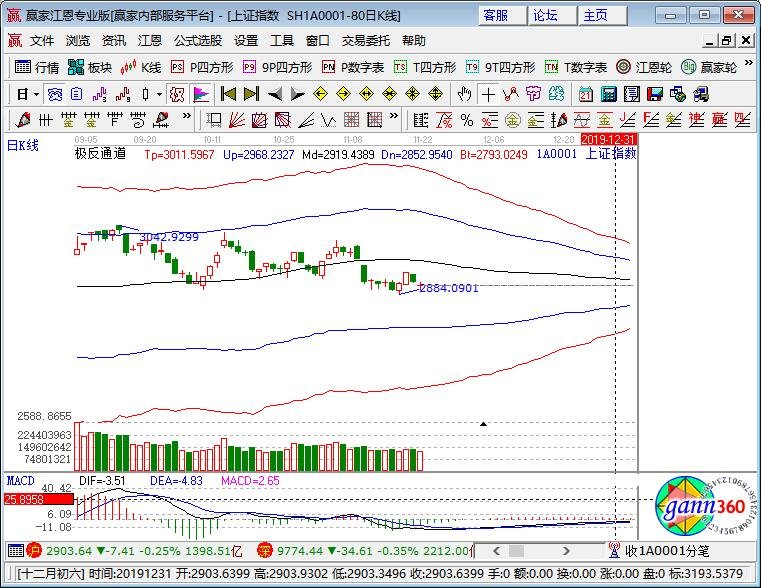Open the 赢家轮 Big wheel

[709, 67]
